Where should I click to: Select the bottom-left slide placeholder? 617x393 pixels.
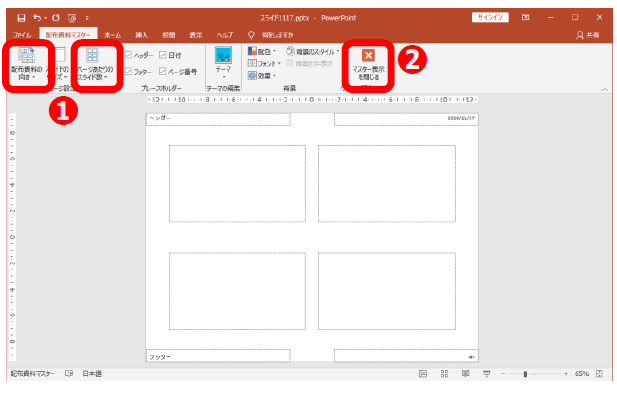(237, 291)
